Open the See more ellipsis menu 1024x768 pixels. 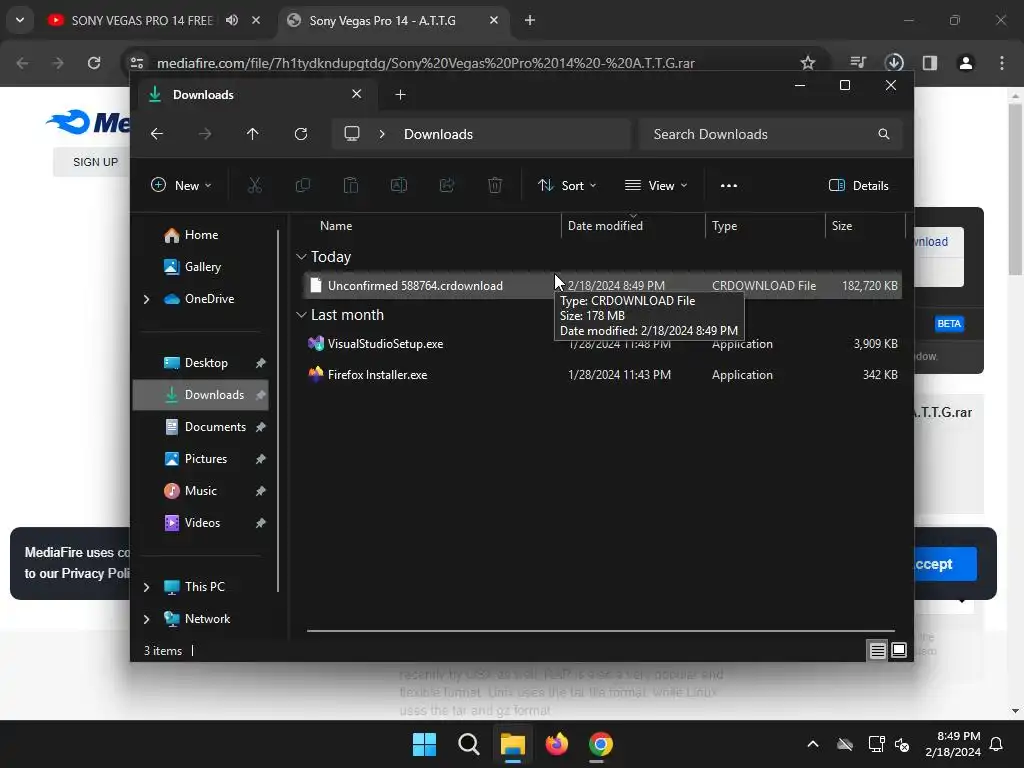[x=729, y=185]
